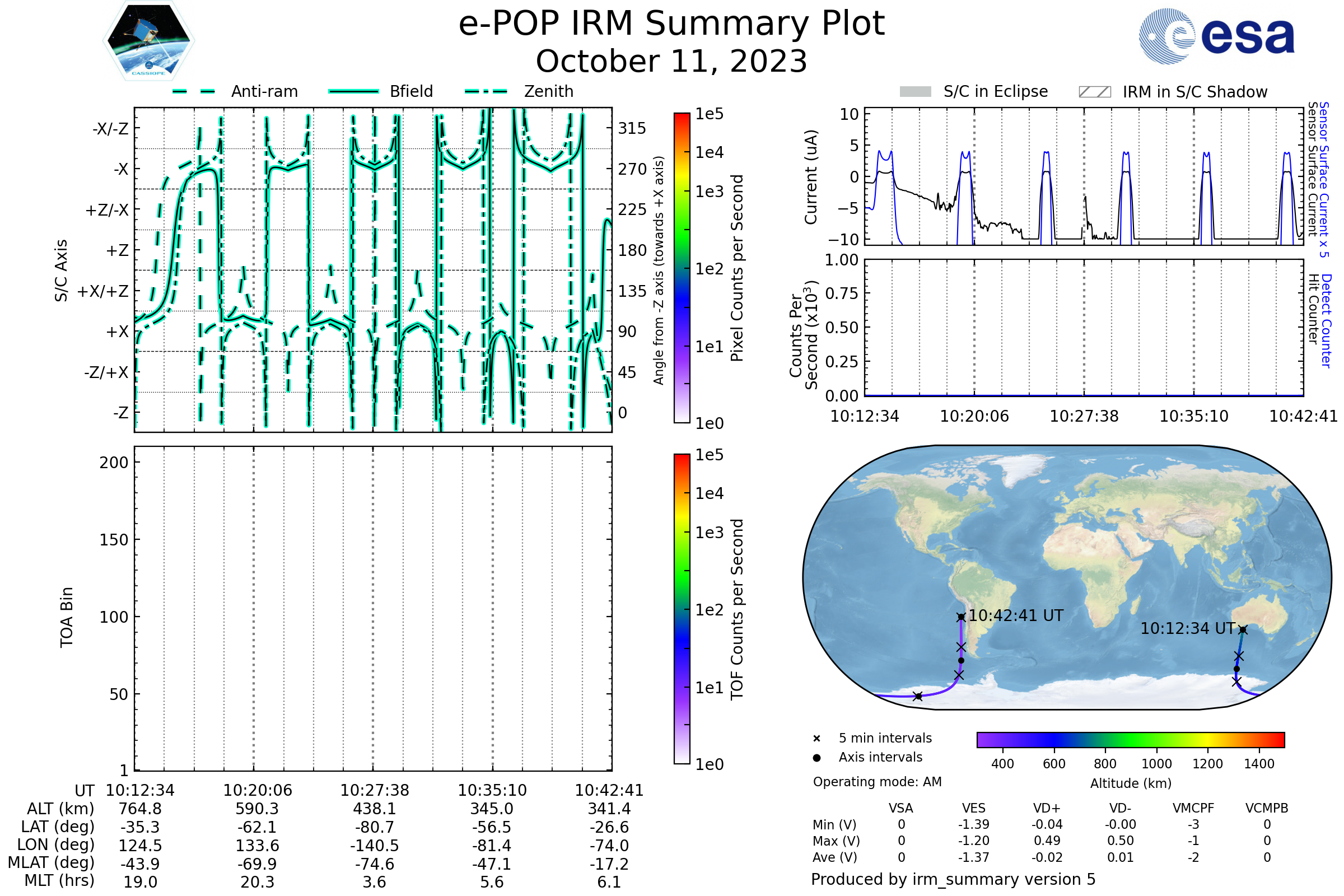
Task: Click the Anti-ram dashed line legend sample
Action: tap(194, 91)
